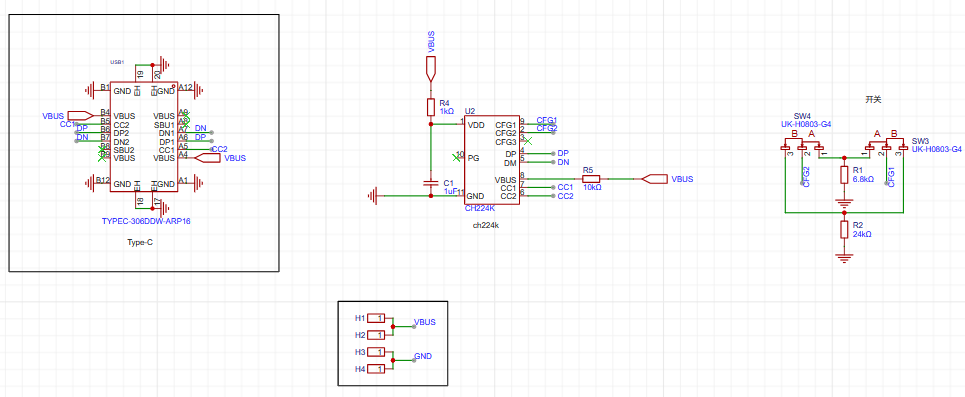Click the GND net label near H3
965x397 pixels.
(x=423, y=356)
